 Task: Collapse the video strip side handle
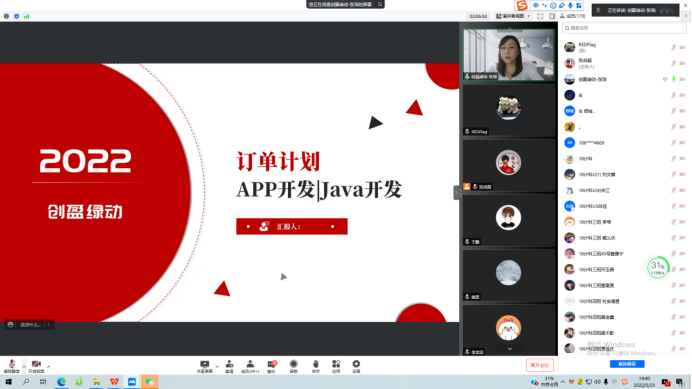[456, 193]
